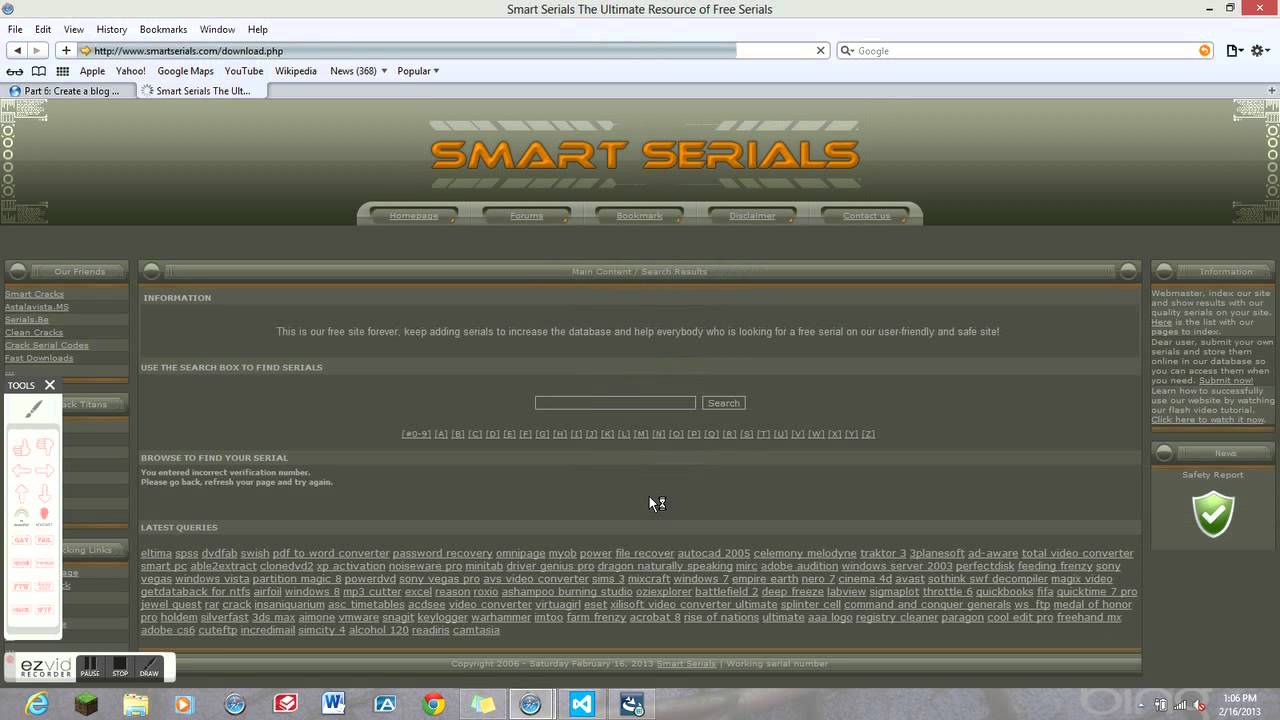Add bookmark with the plus button
The height and width of the screenshot is (720, 1280).
pyautogui.click(x=66, y=50)
